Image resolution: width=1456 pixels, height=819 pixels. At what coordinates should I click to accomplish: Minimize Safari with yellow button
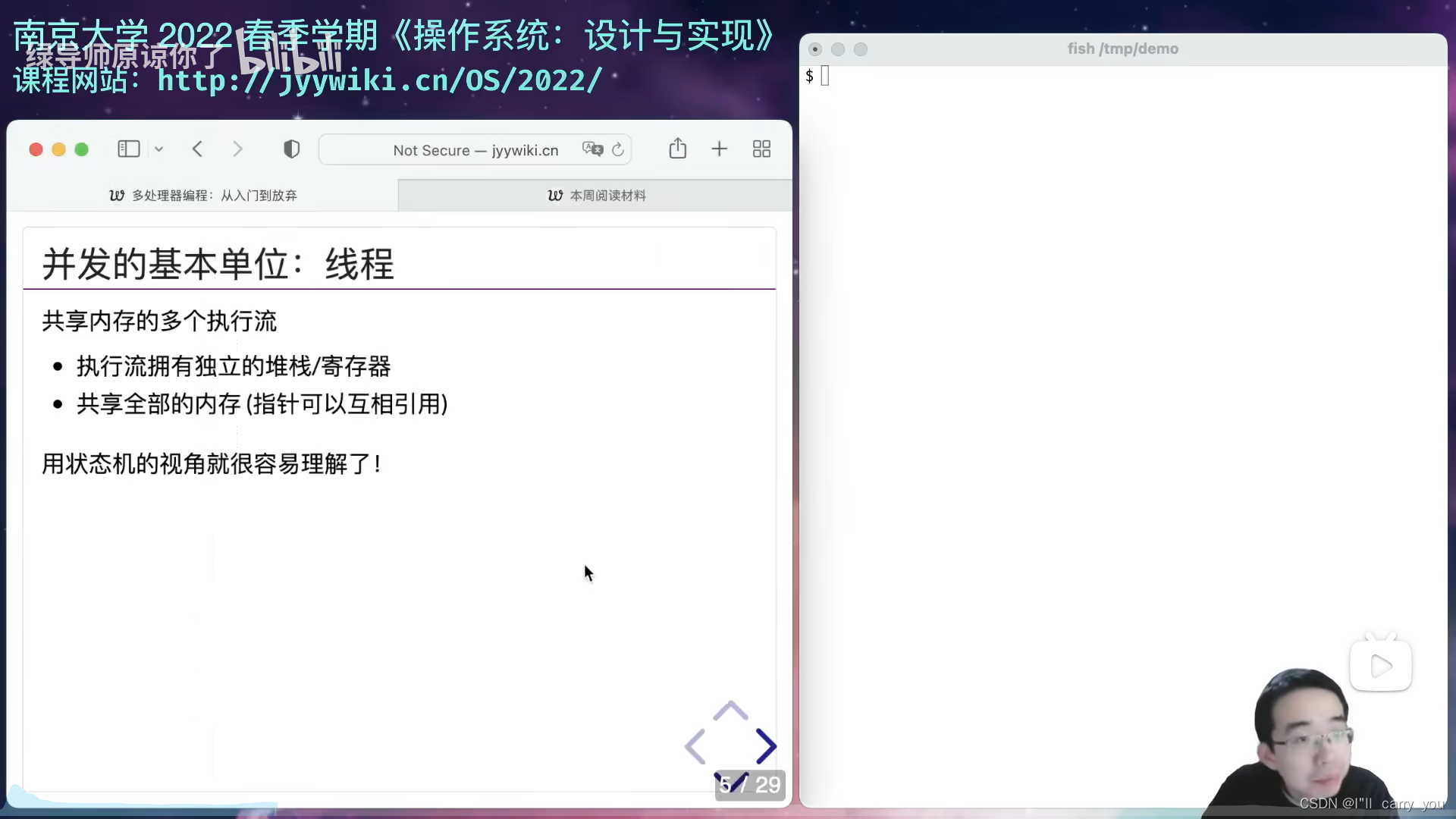[x=58, y=149]
